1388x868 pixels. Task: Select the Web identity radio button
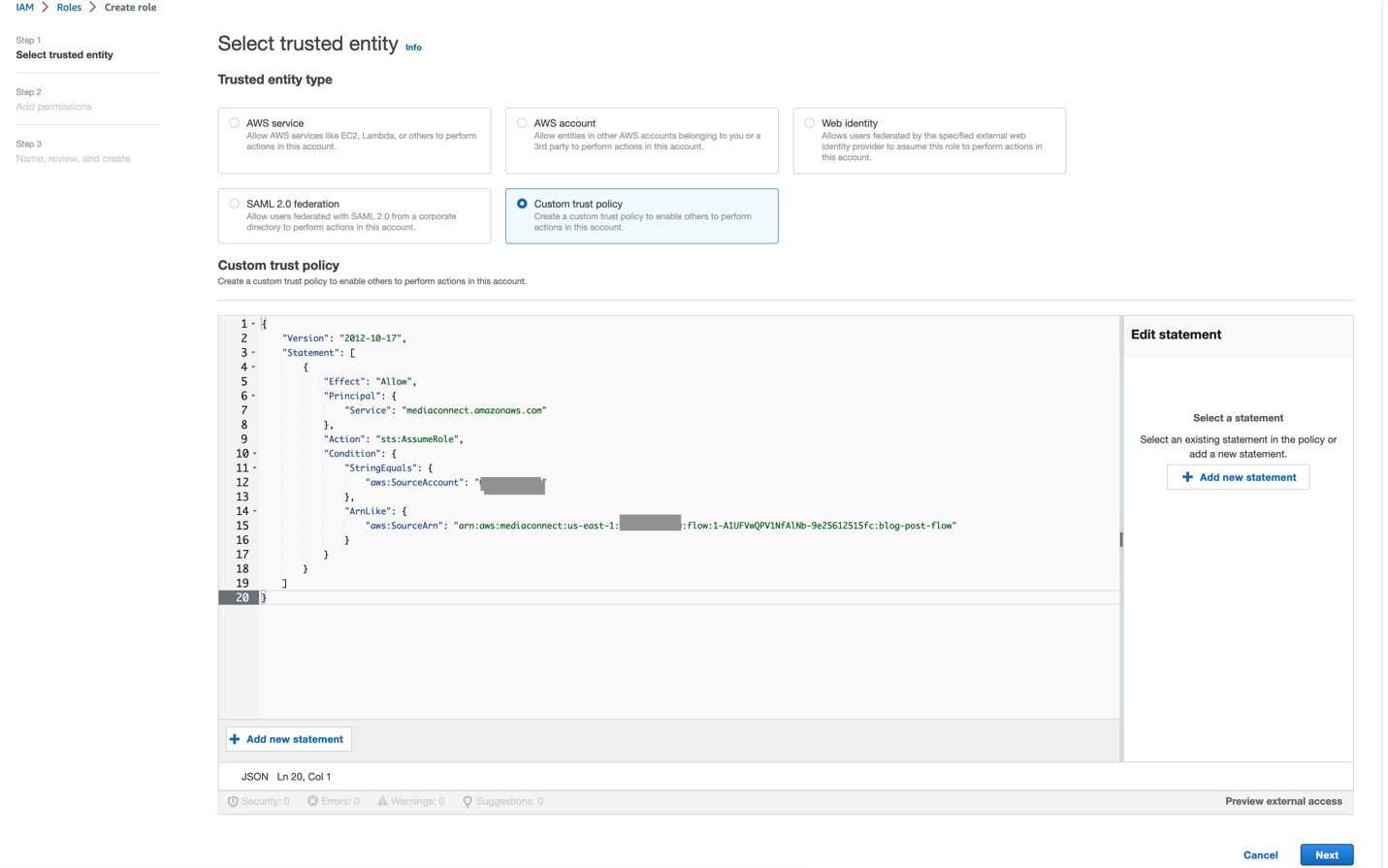coord(810,123)
